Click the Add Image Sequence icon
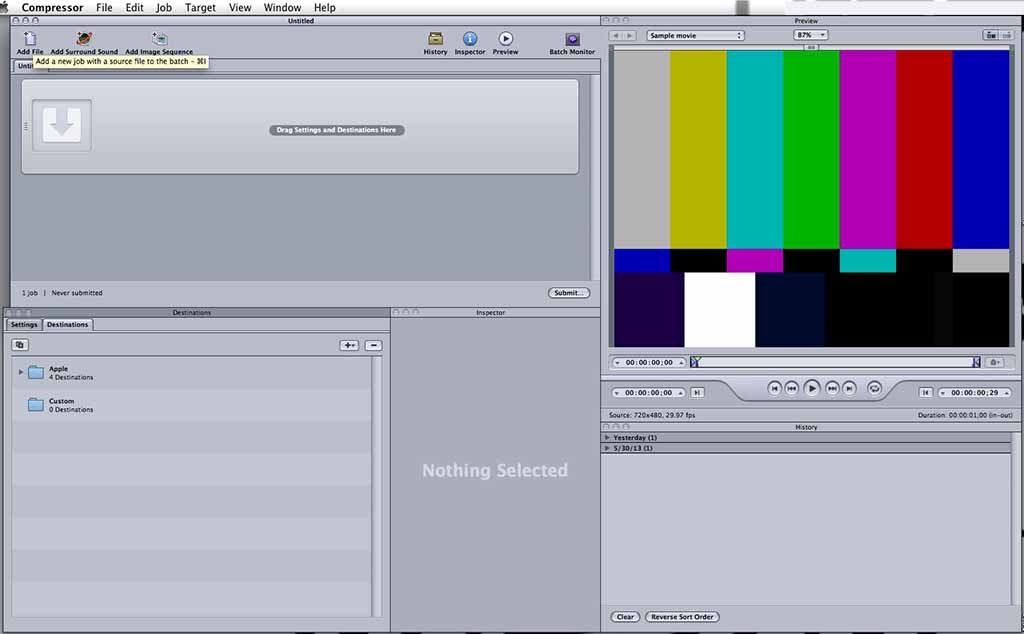 click(159, 39)
